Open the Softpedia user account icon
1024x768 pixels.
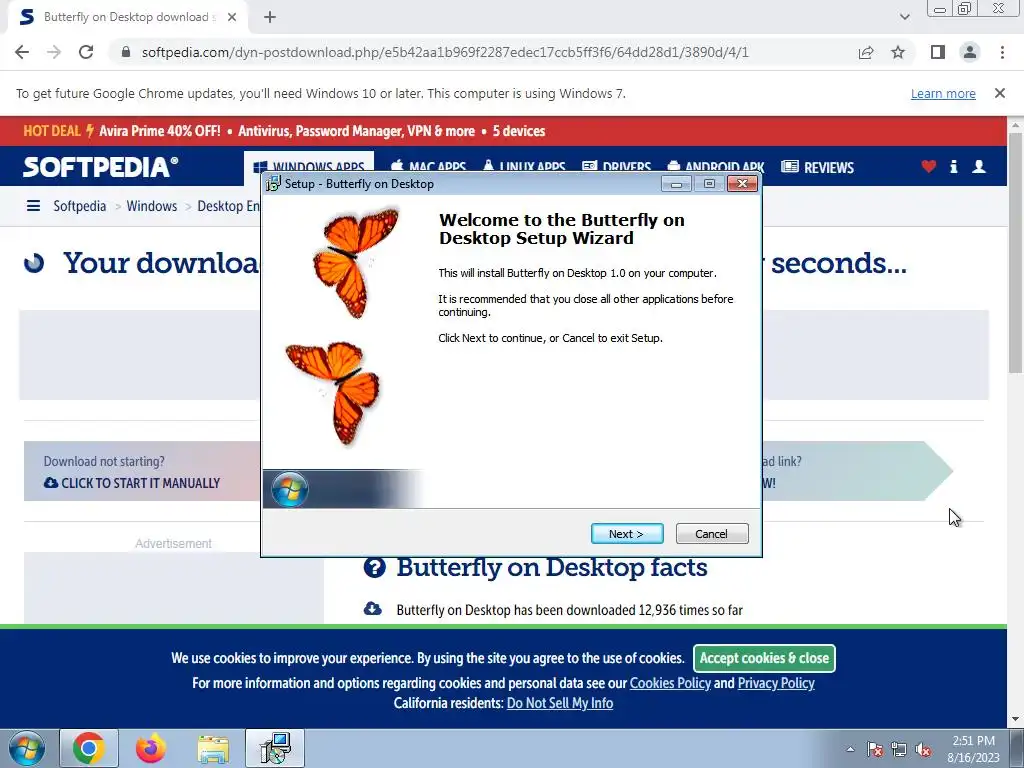click(x=979, y=167)
